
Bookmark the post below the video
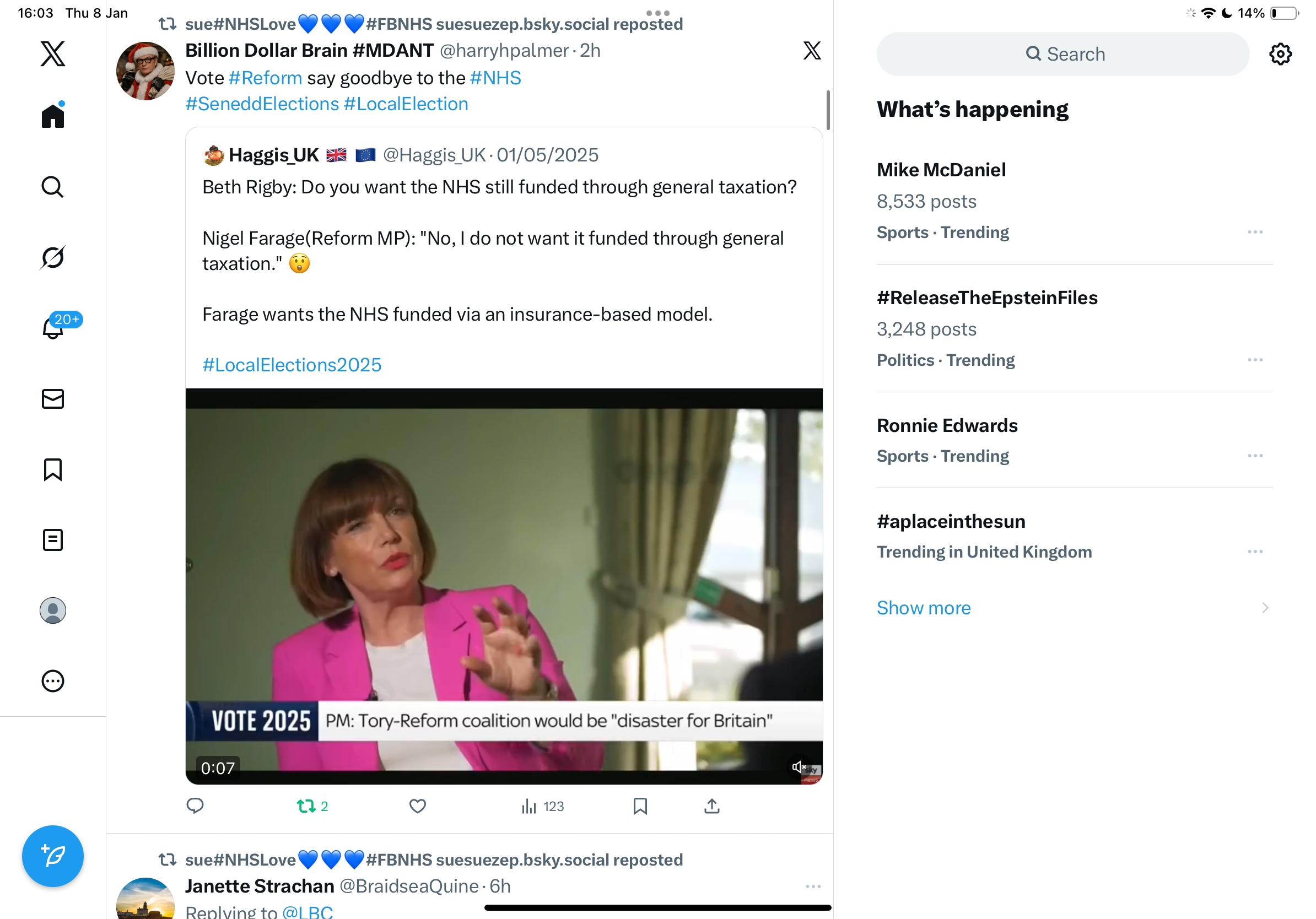pos(640,806)
